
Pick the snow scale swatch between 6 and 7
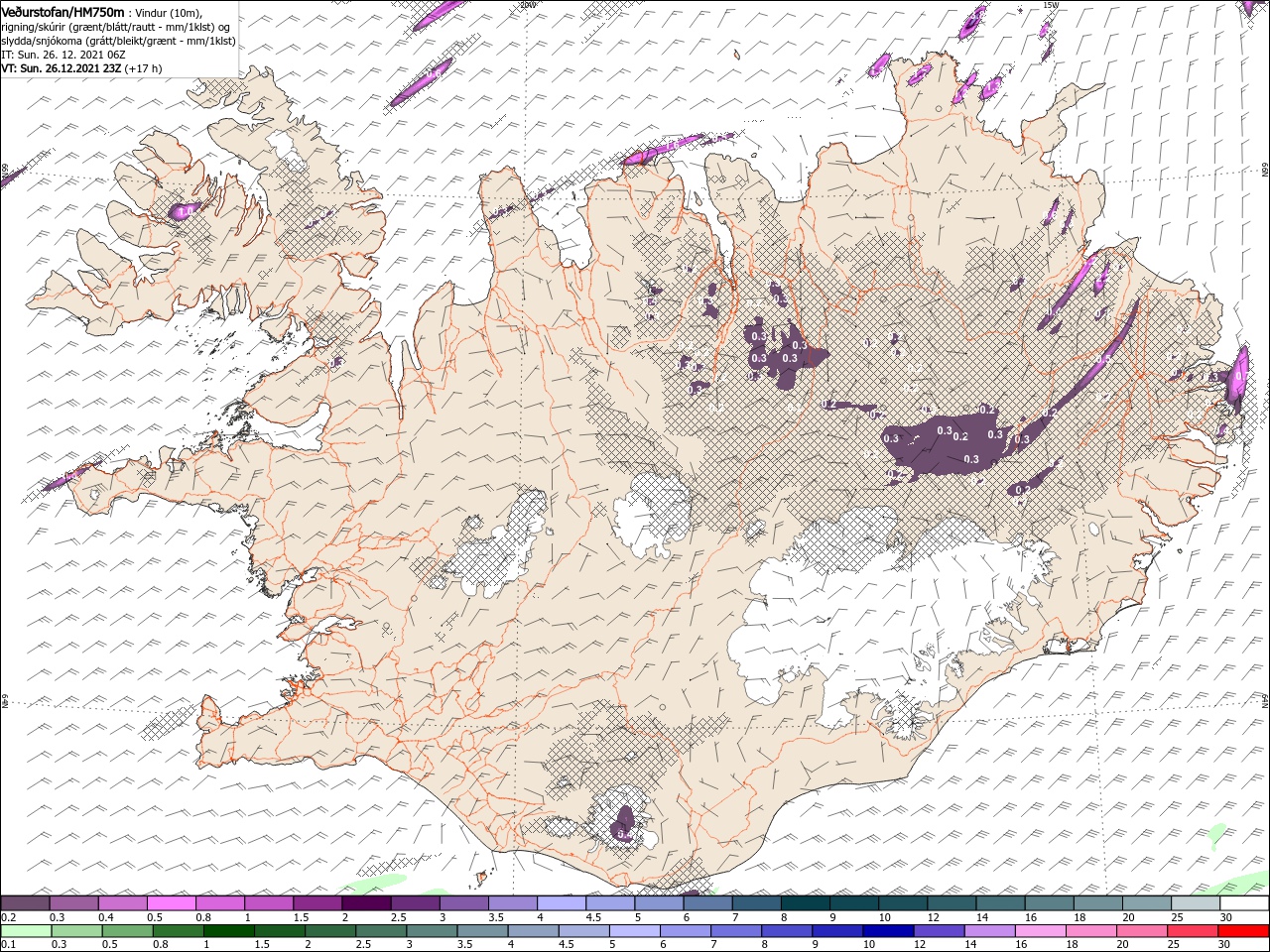707,903
